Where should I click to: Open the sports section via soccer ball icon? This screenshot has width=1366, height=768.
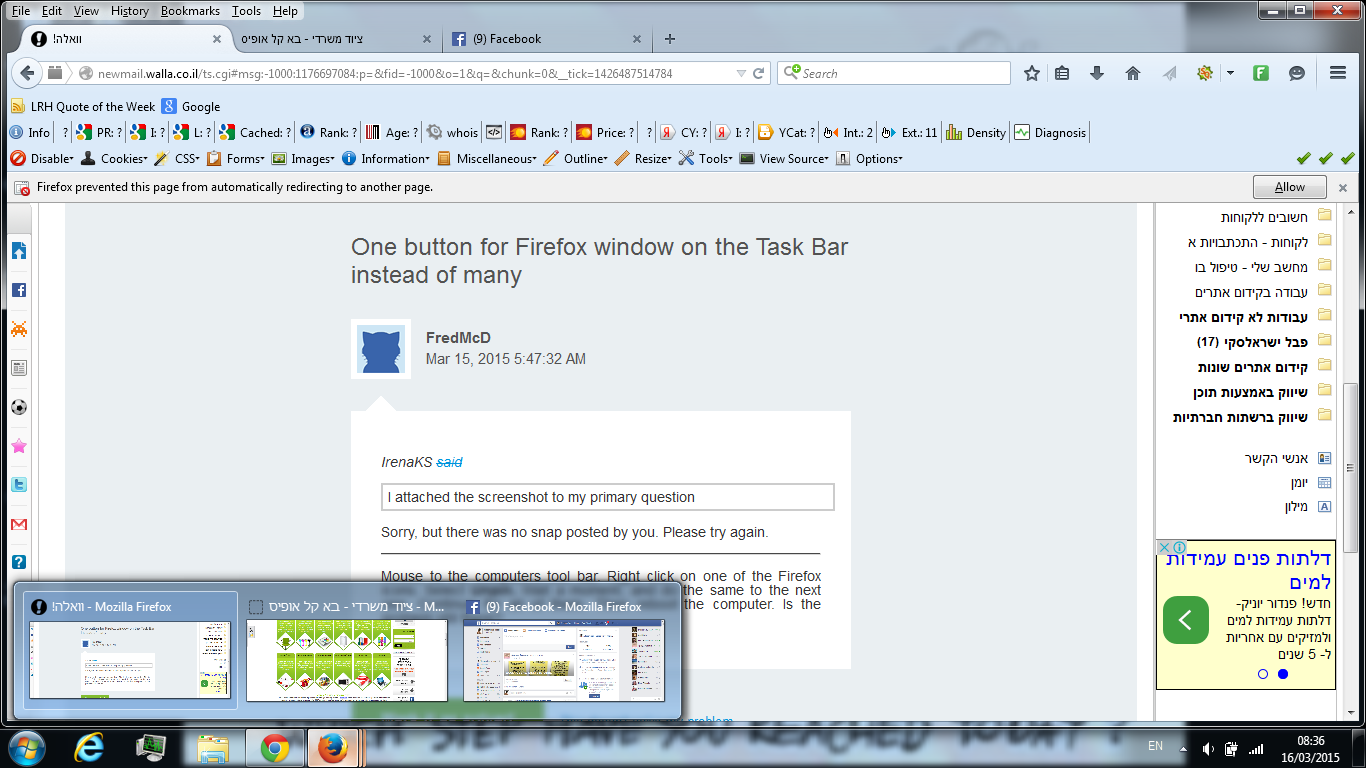coord(18,407)
